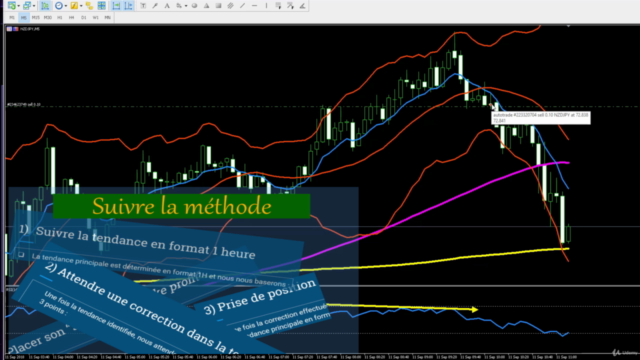Click the second icon after the vertical line tool
Screen dimensions: 640x360
point(290,6)
